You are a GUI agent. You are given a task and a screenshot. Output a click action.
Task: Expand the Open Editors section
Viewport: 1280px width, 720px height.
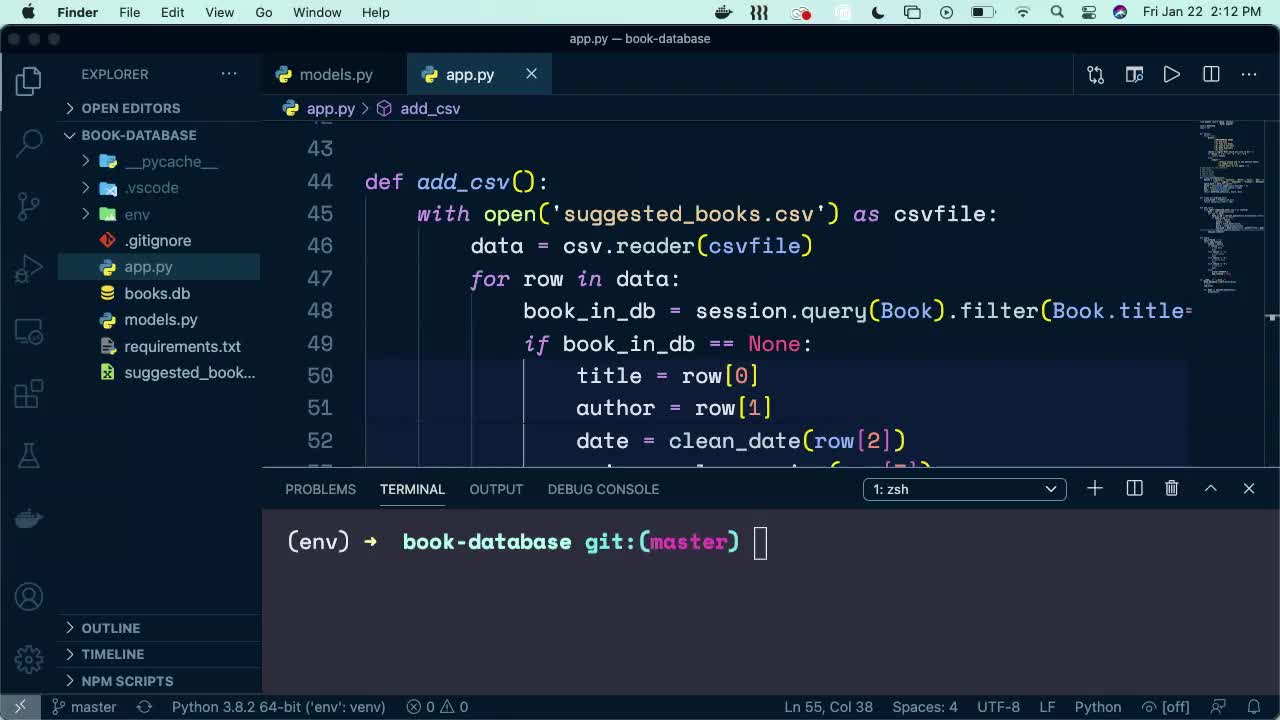130,108
